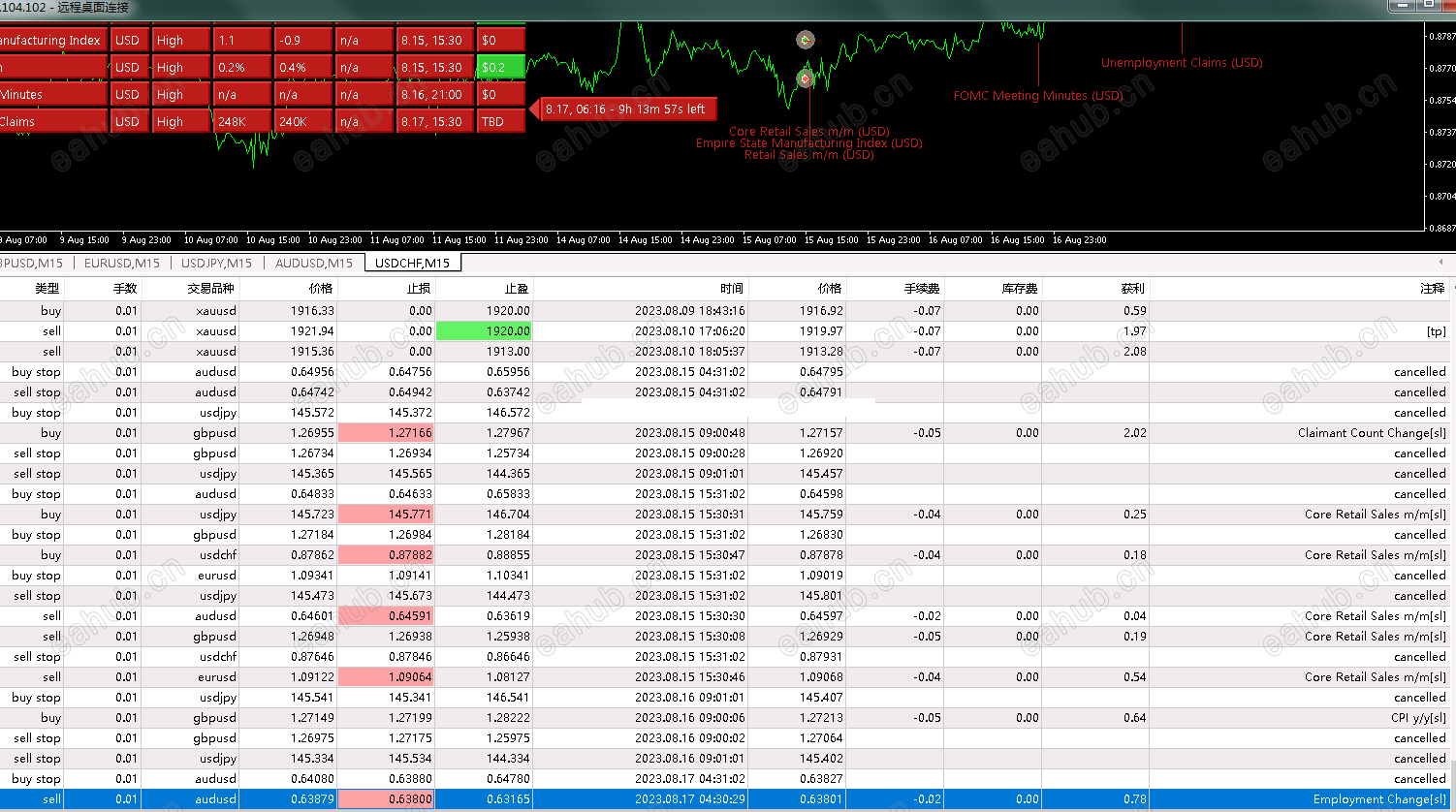
Task: Click the 2.02 profit value
Action: (x=1135, y=432)
